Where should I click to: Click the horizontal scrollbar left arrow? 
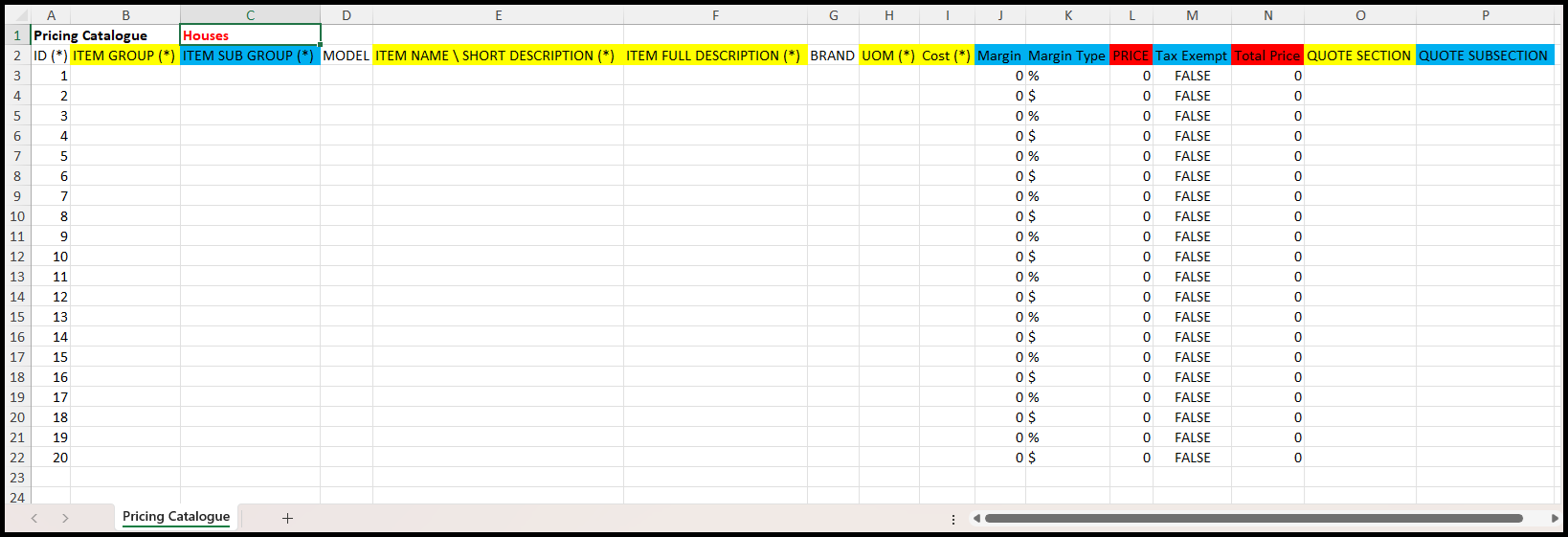pyautogui.click(x=976, y=518)
